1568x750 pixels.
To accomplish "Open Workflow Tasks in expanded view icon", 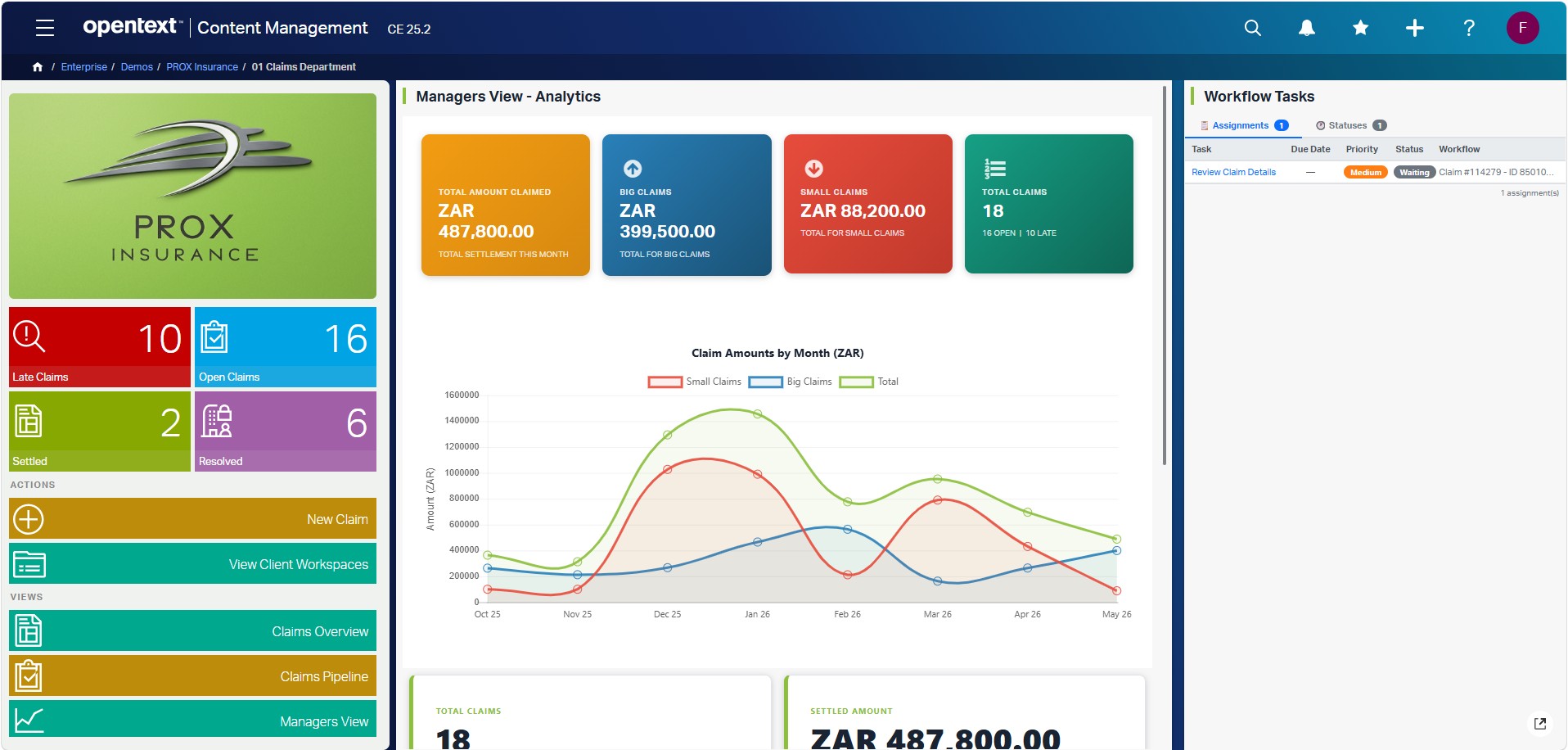I will click(x=1540, y=723).
